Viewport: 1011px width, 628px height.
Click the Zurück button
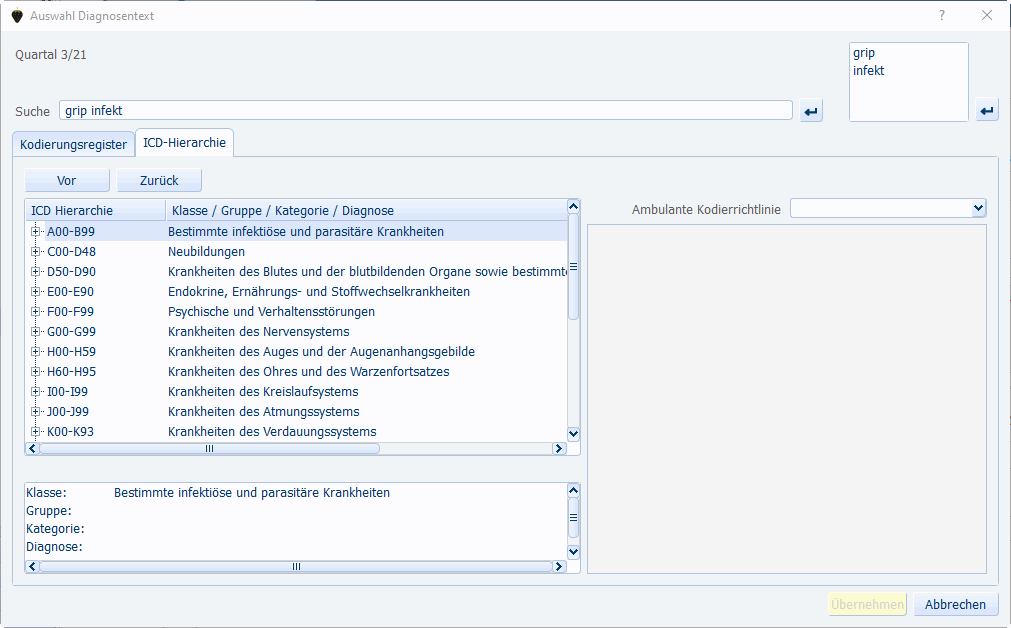tap(159, 181)
